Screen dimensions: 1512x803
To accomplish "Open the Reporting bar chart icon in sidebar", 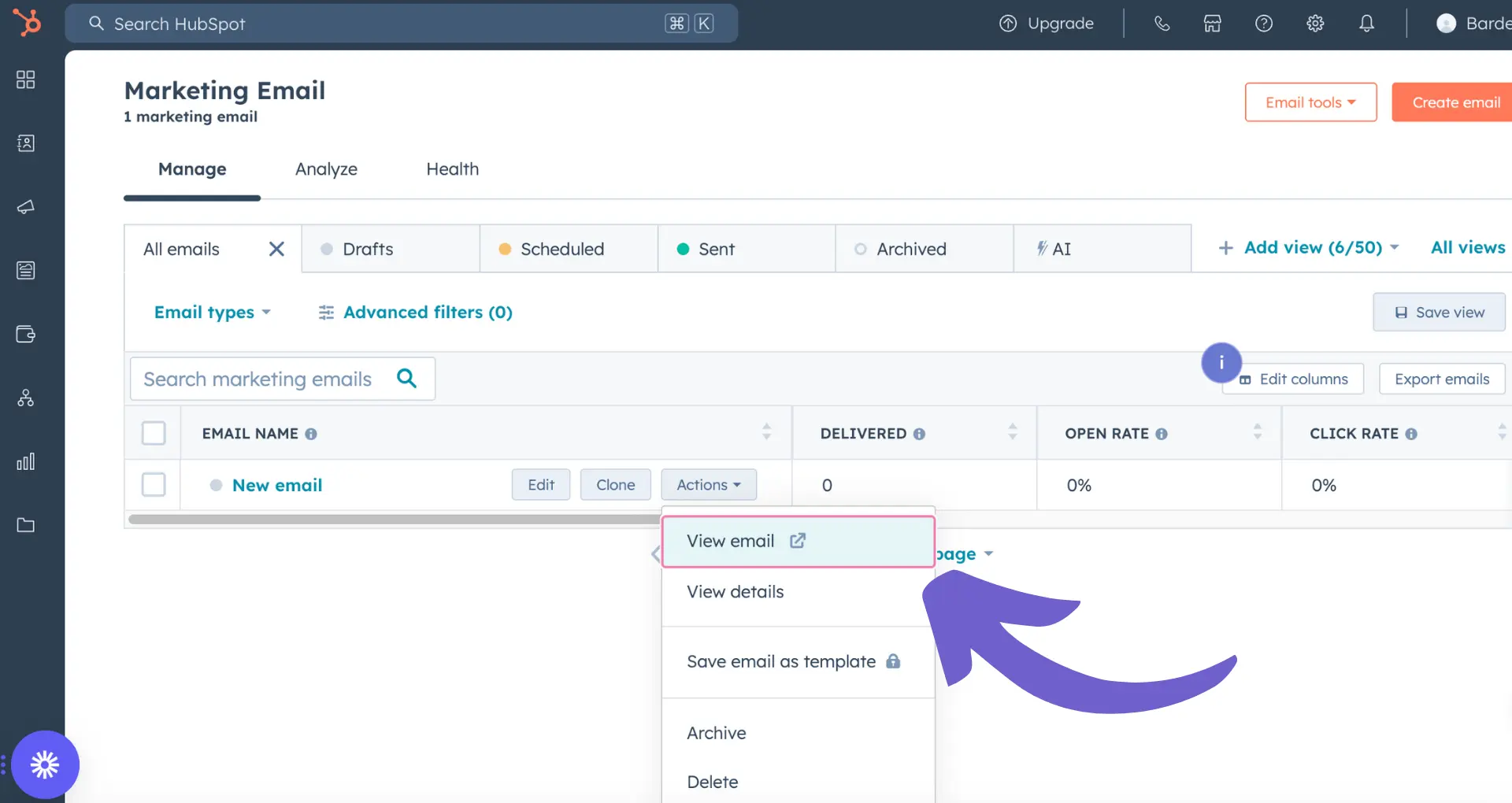I will click(26, 461).
